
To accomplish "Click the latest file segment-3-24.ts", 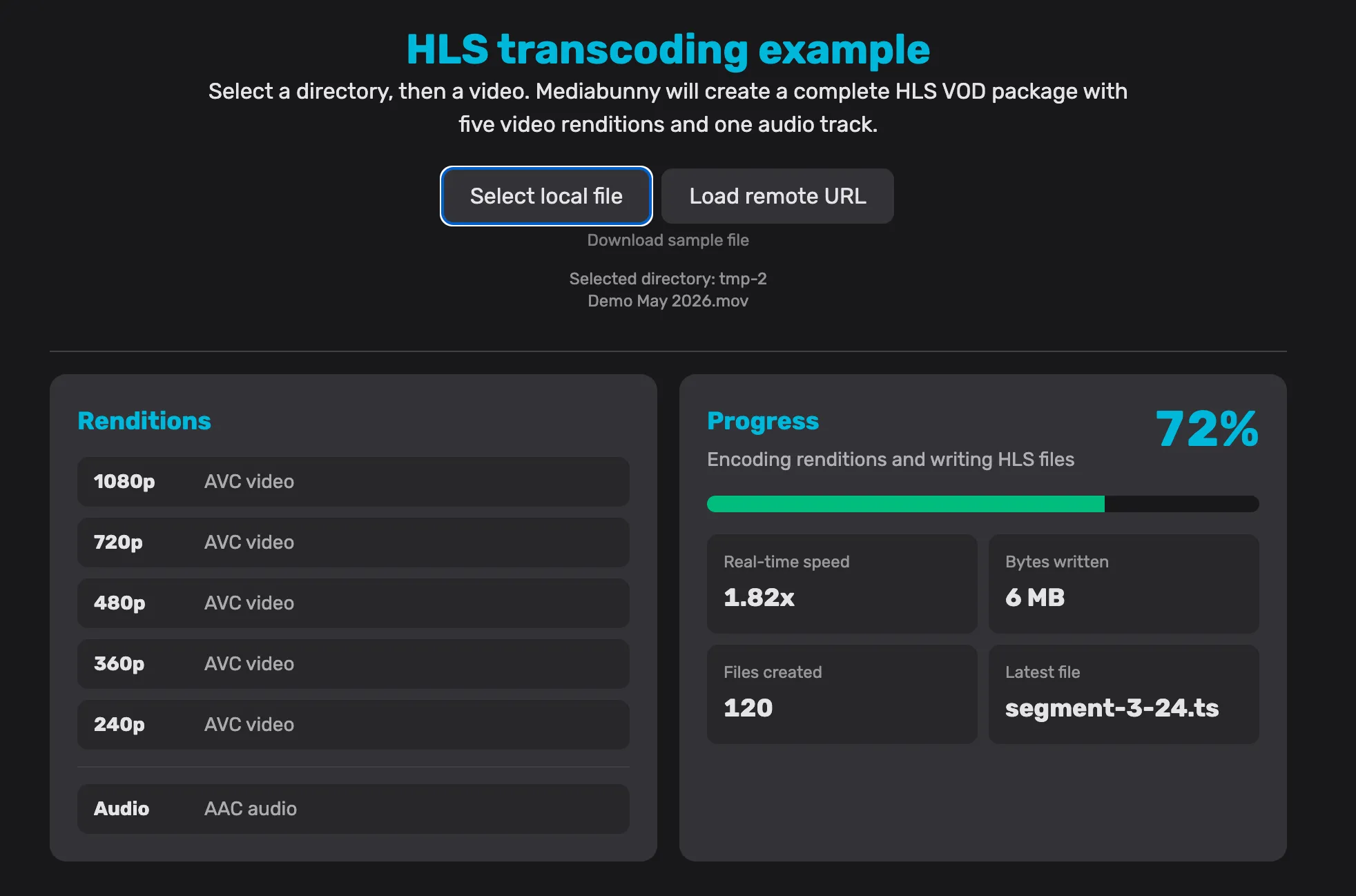I will [x=1112, y=708].
